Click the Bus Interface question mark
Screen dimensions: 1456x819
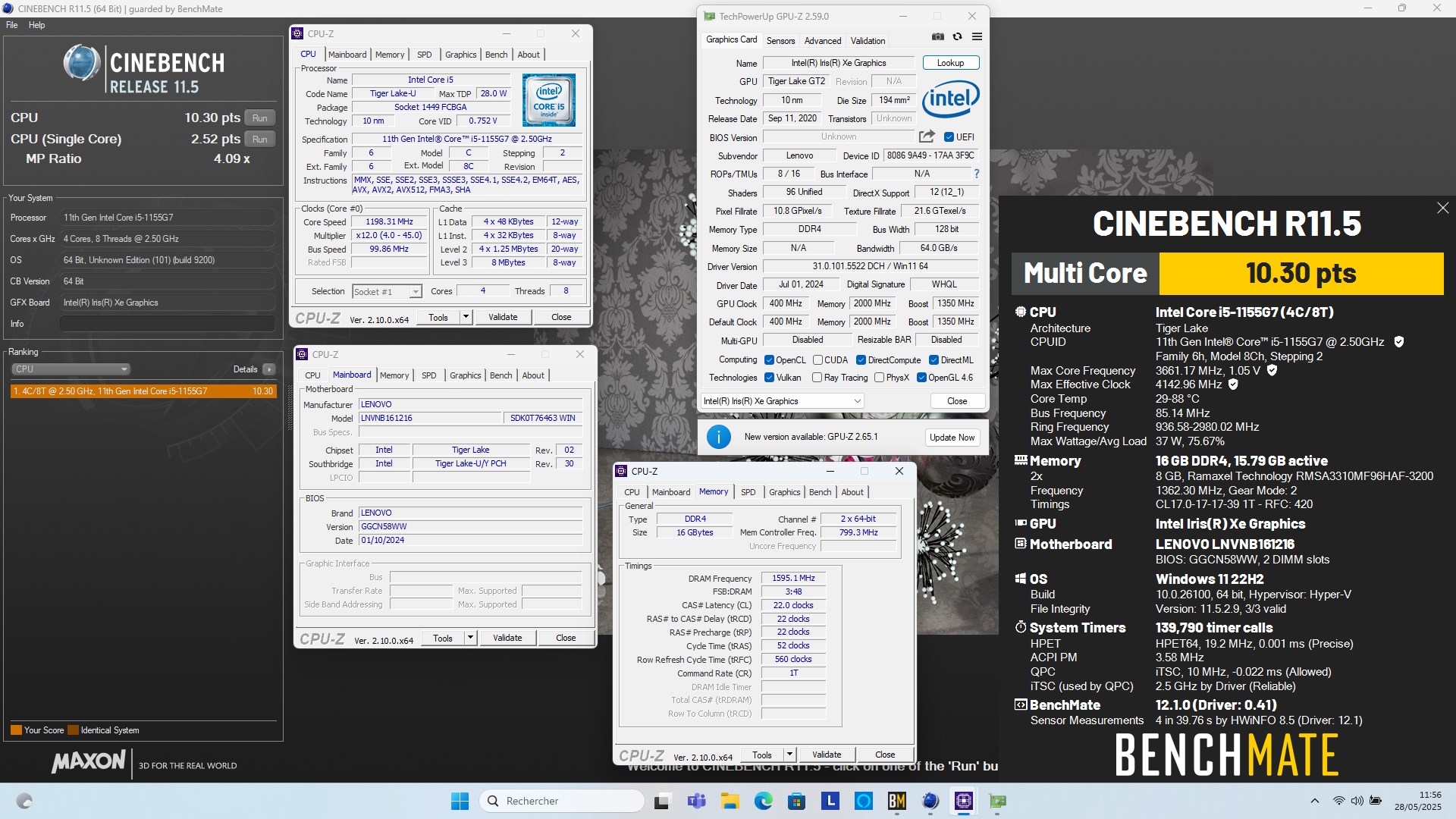pos(977,174)
